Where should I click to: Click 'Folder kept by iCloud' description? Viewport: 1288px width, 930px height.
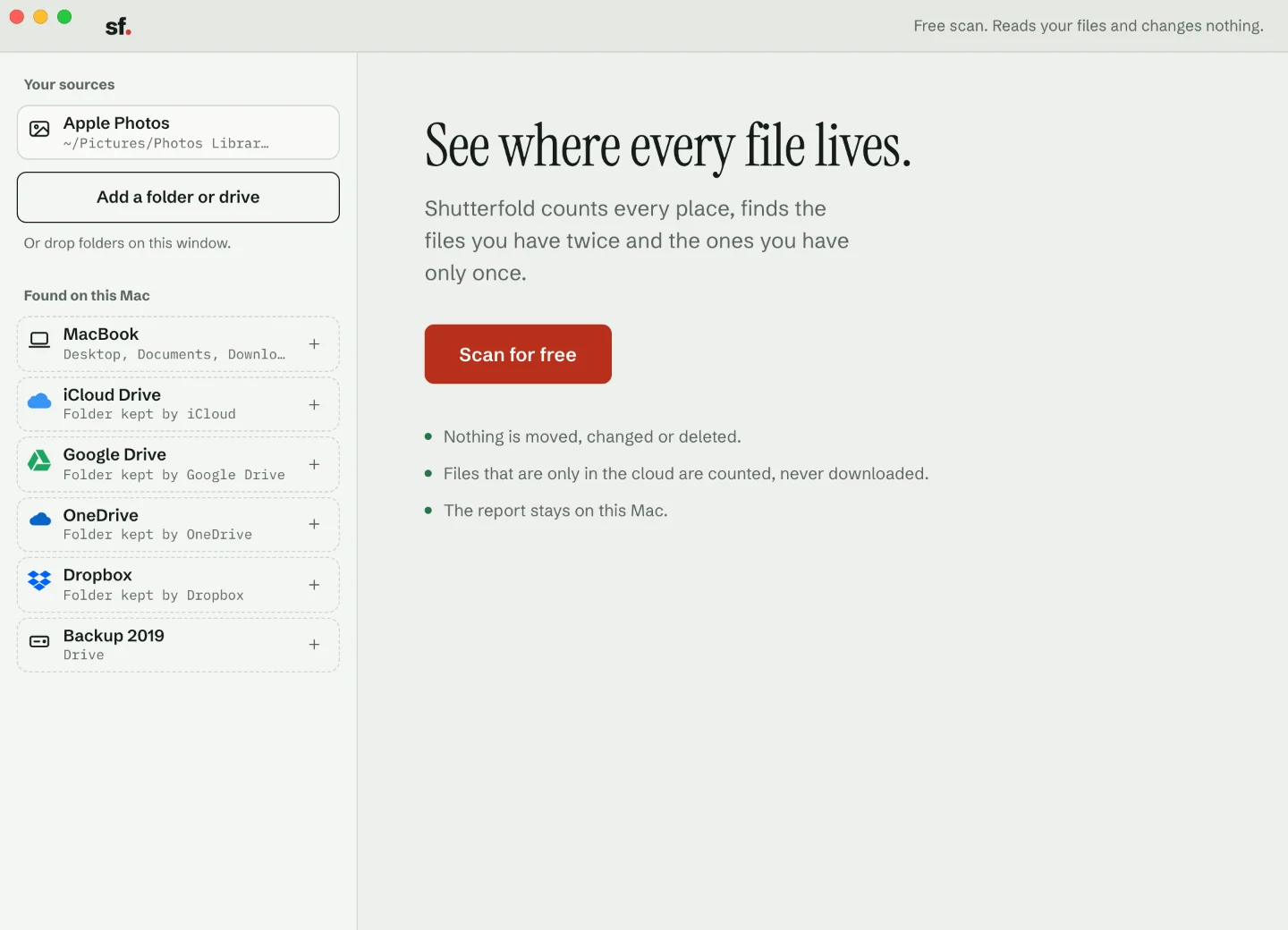tap(149, 414)
